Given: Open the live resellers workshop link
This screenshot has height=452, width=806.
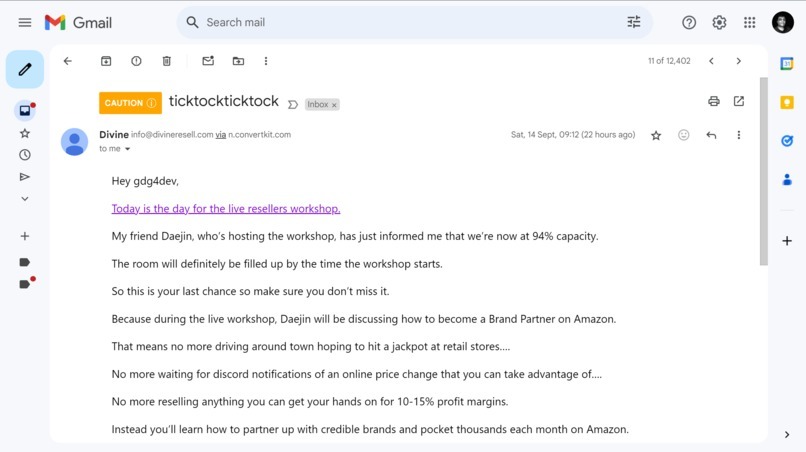Looking at the screenshot, I should (x=226, y=209).
